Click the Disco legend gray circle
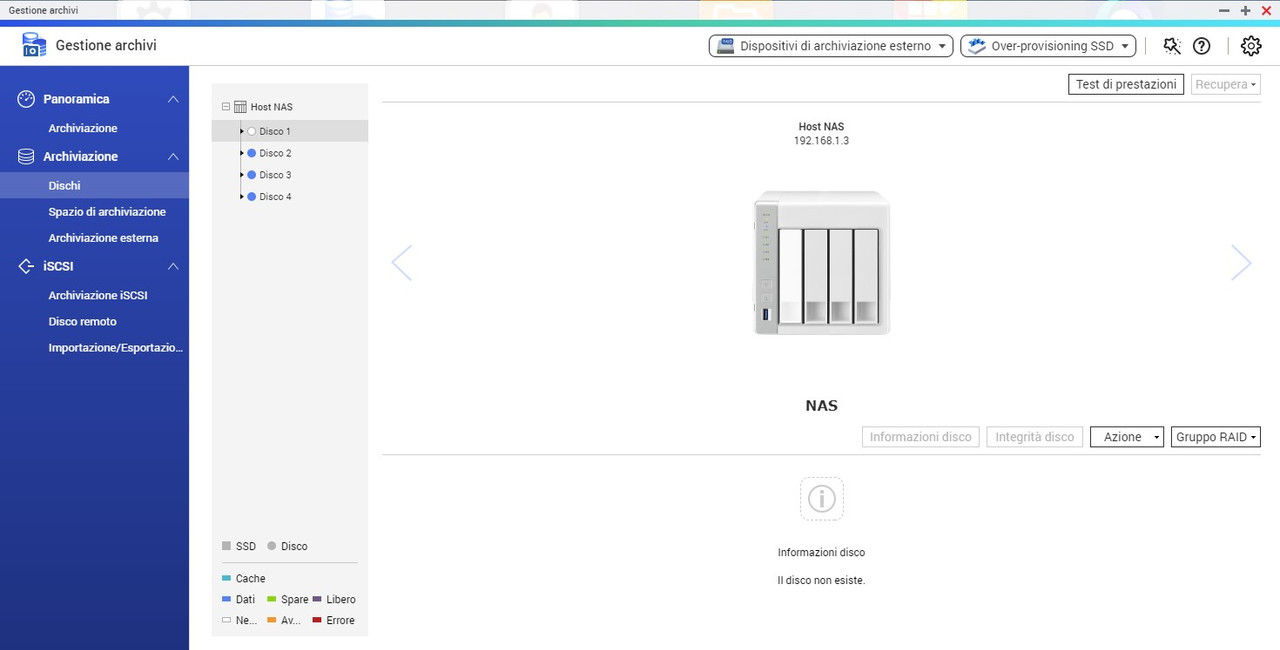 pyautogui.click(x=272, y=547)
